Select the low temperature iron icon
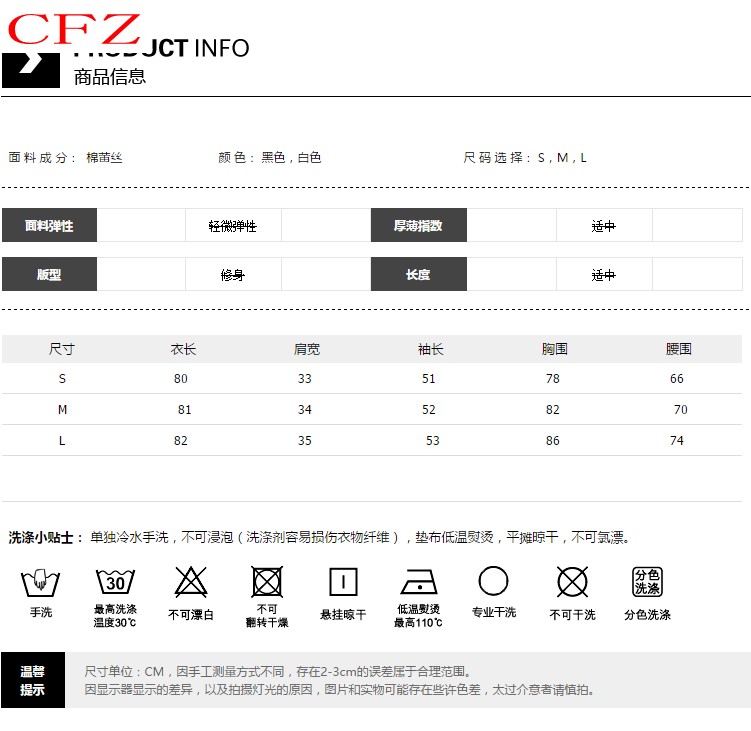The width and height of the screenshot is (751, 731). tap(418, 581)
